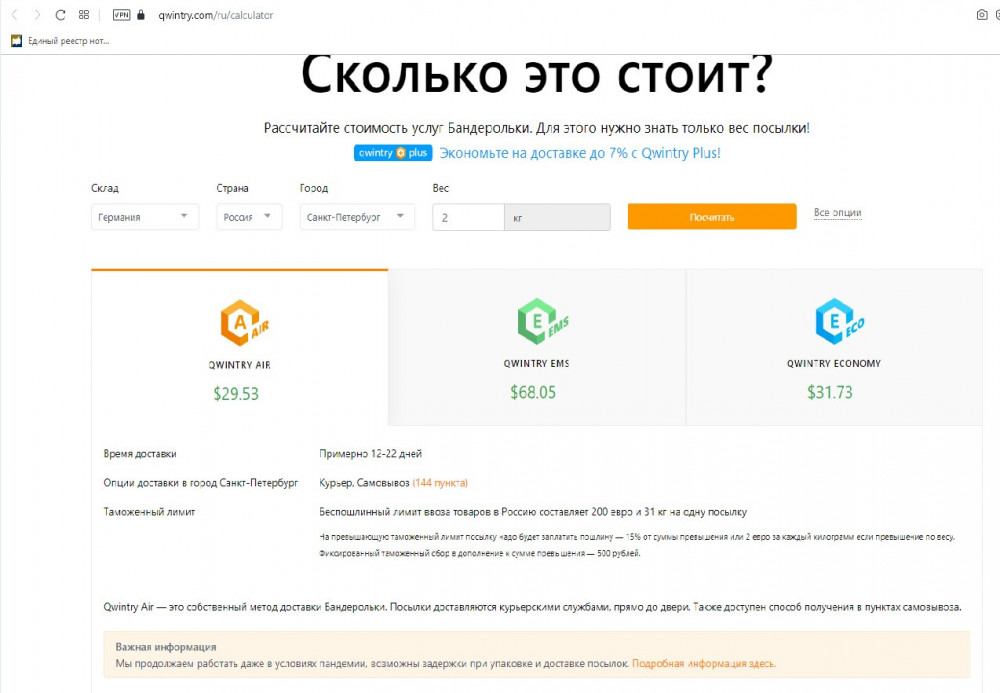Click the Примерно 12-22 дней delivery time
The height and width of the screenshot is (693, 1000).
pos(371,454)
